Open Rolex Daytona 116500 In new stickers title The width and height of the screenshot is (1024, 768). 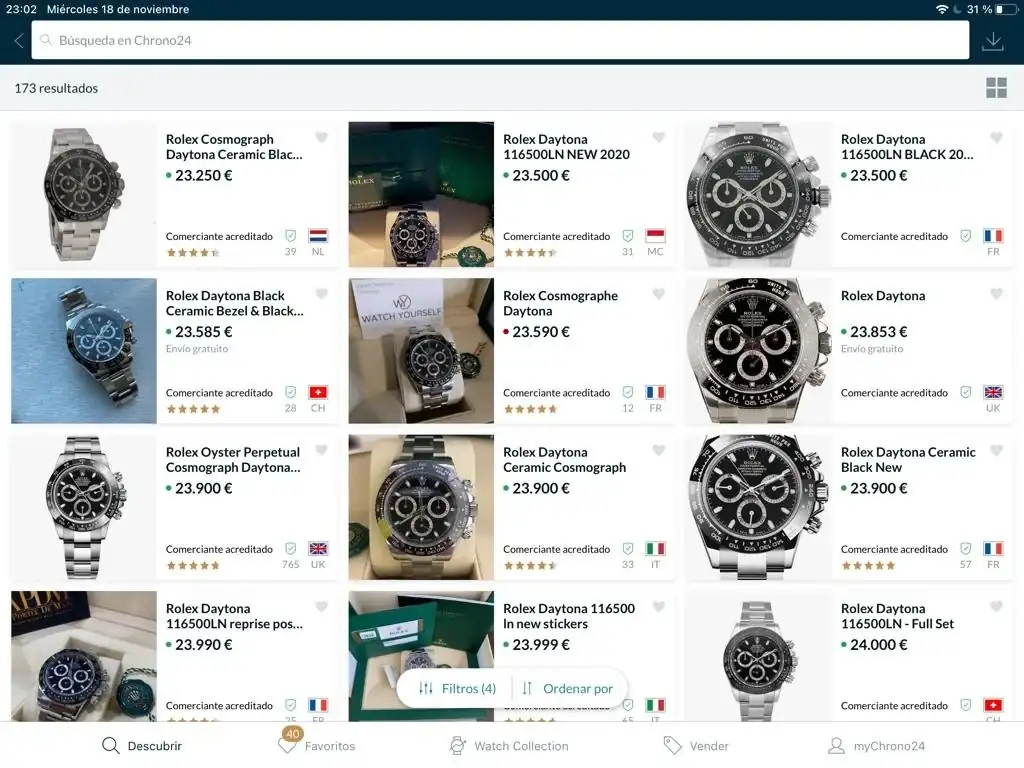pyautogui.click(x=568, y=616)
